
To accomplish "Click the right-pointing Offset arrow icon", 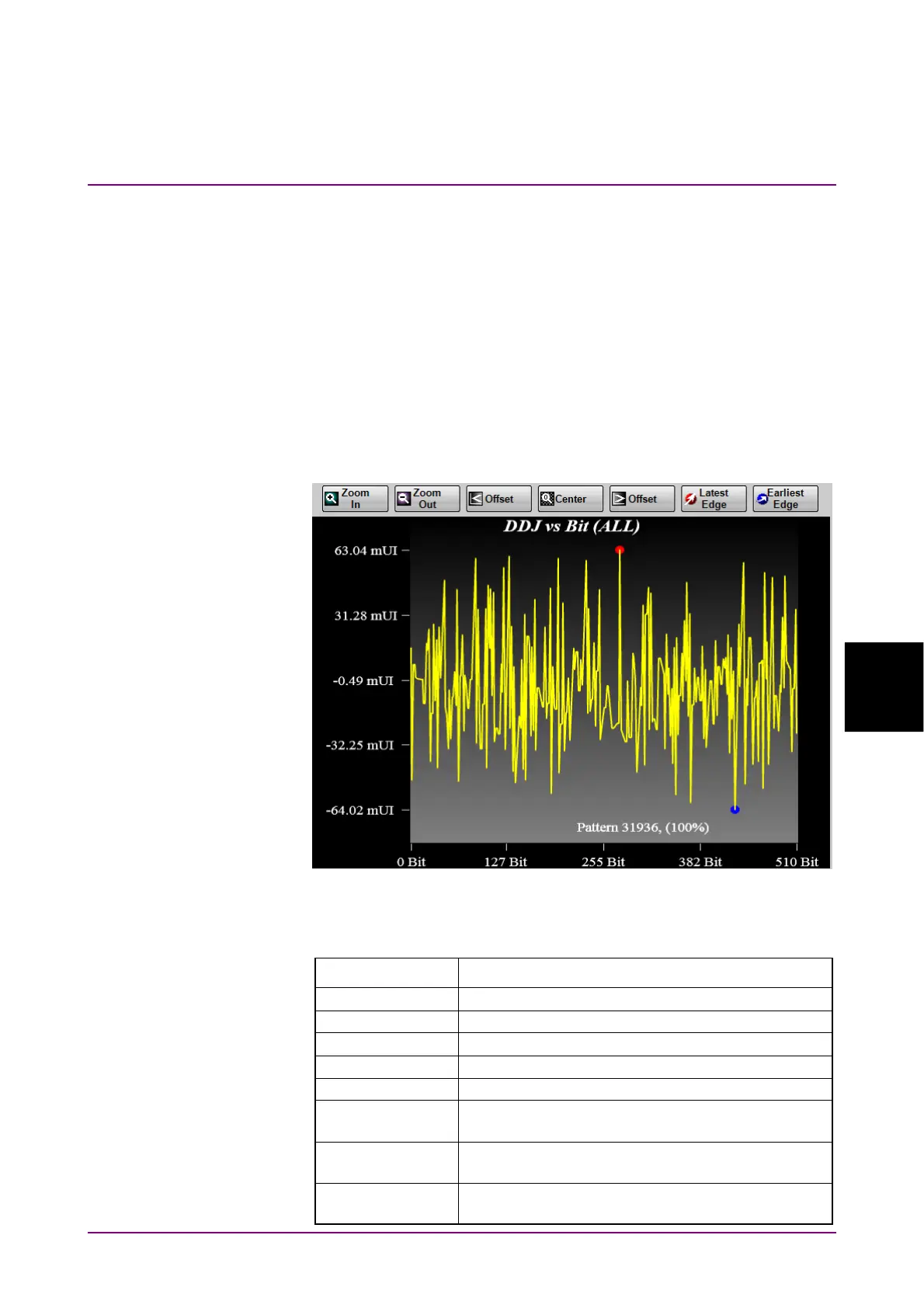I will click(619, 499).
